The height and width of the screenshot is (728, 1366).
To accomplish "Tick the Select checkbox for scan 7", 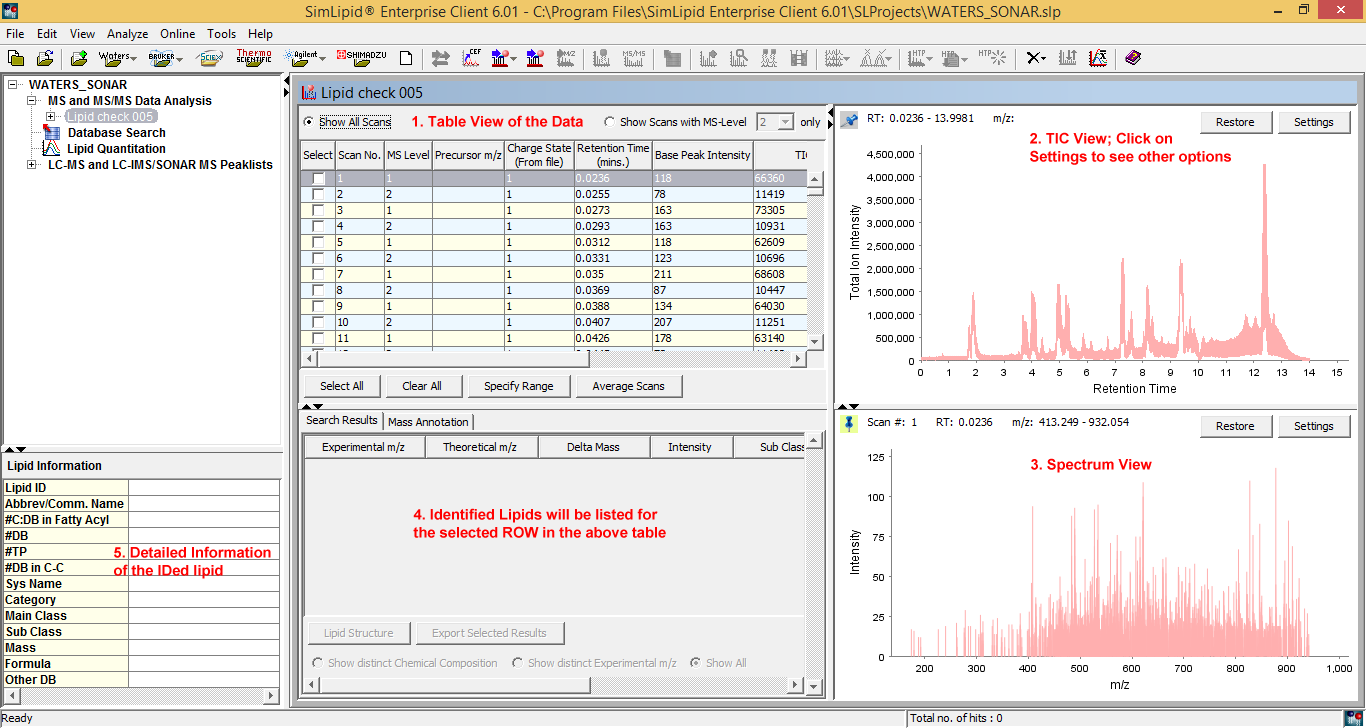I will (x=318, y=274).
